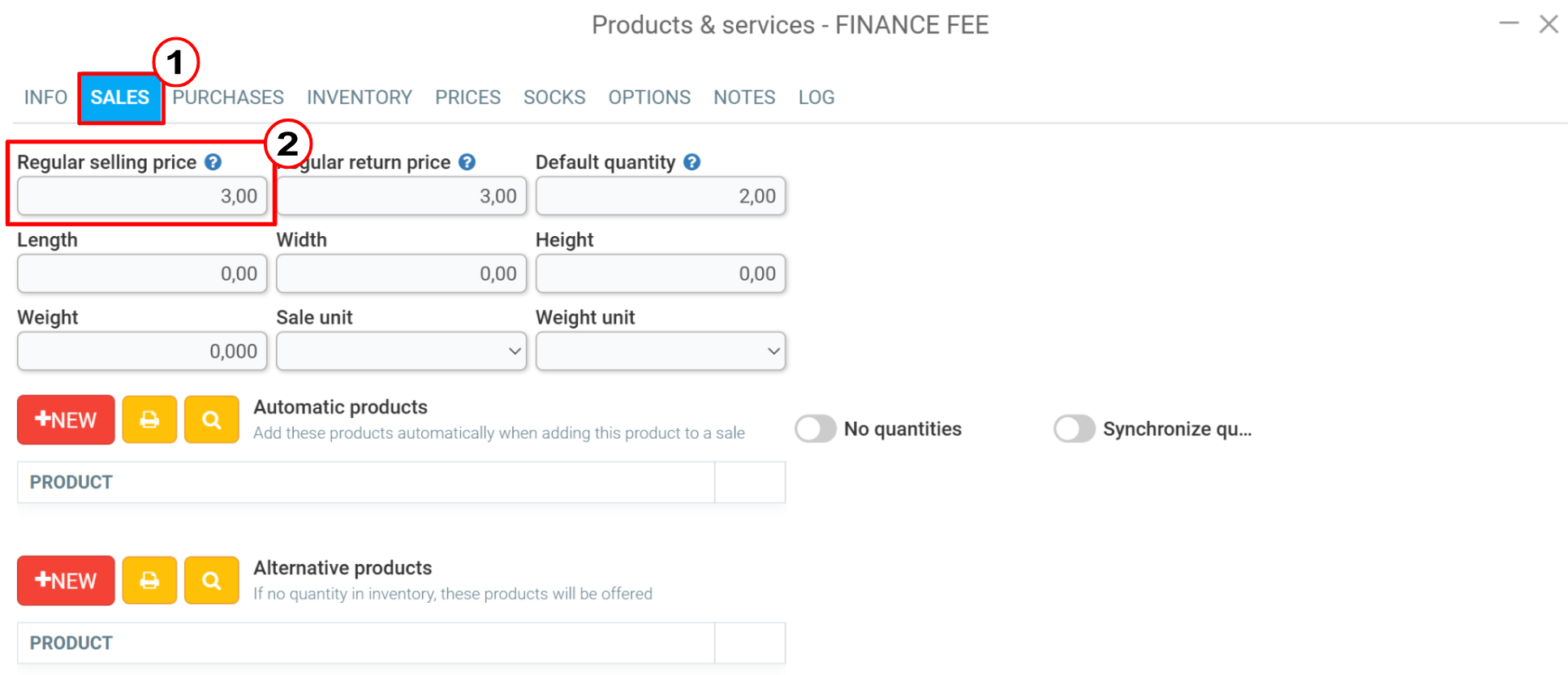Switch to the PURCHASES tab
Viewport: 1568px width, 675px height.
228,97
